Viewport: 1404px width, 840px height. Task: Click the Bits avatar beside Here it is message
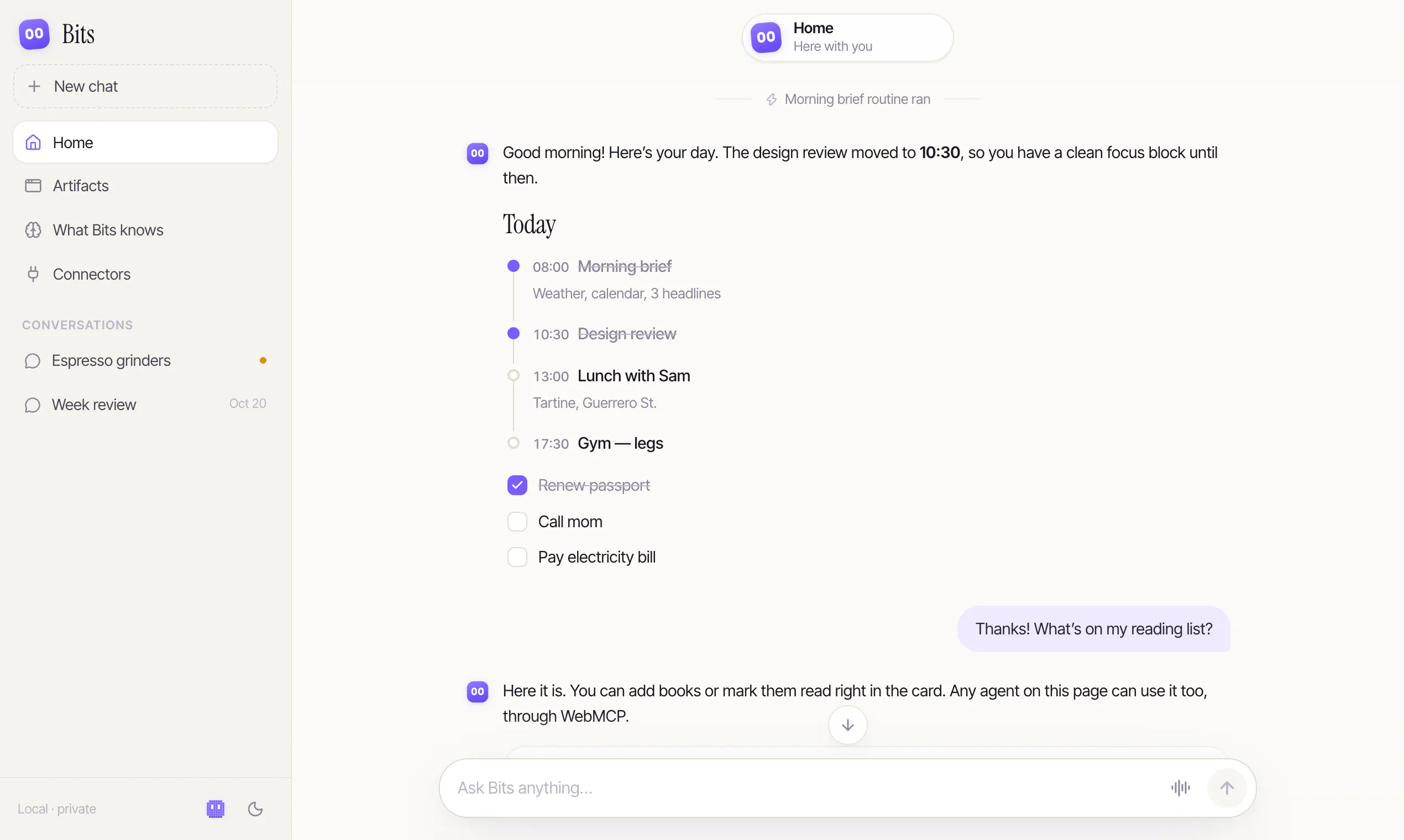(x=477, y=691)
